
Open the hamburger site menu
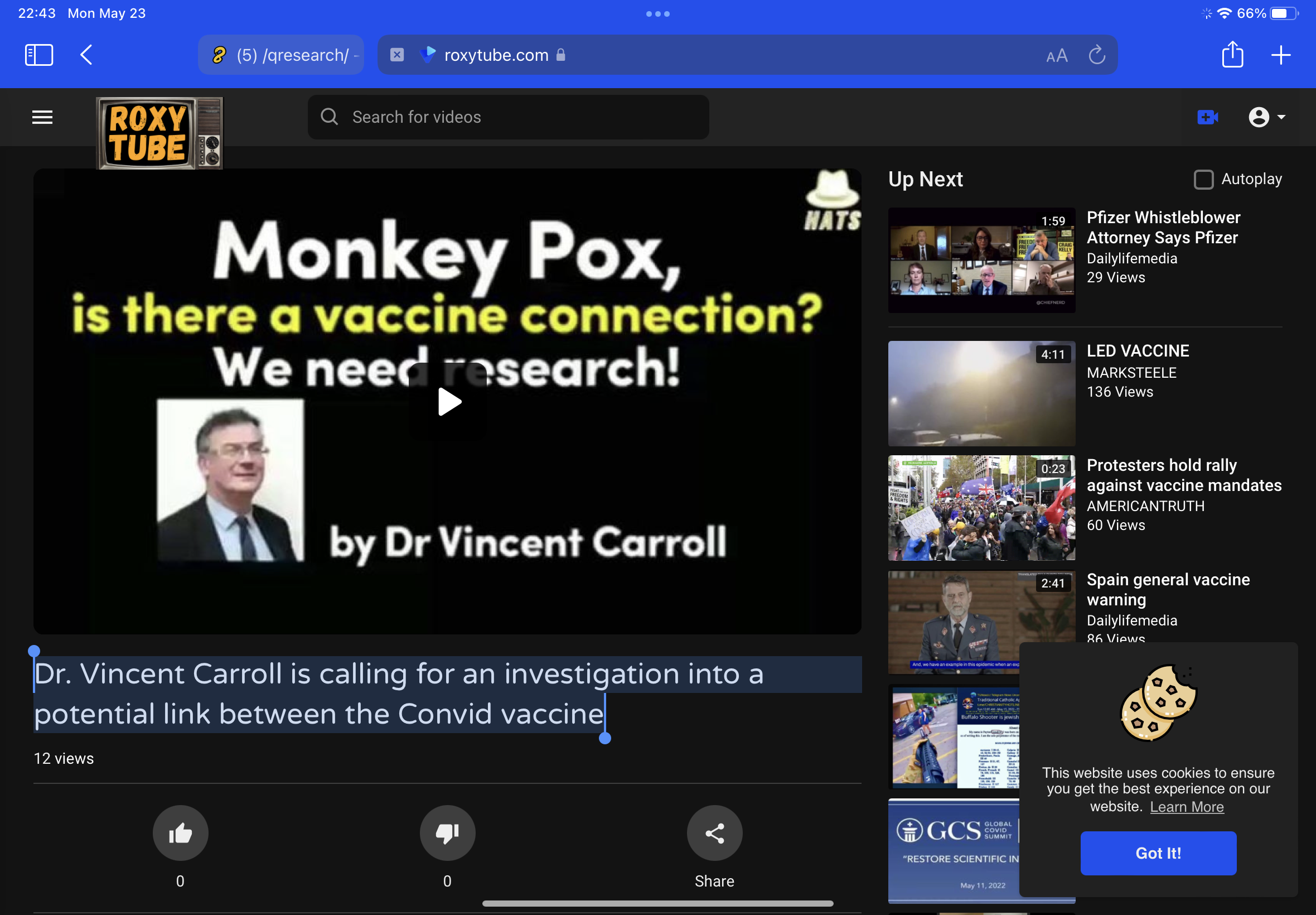(42, 117)
